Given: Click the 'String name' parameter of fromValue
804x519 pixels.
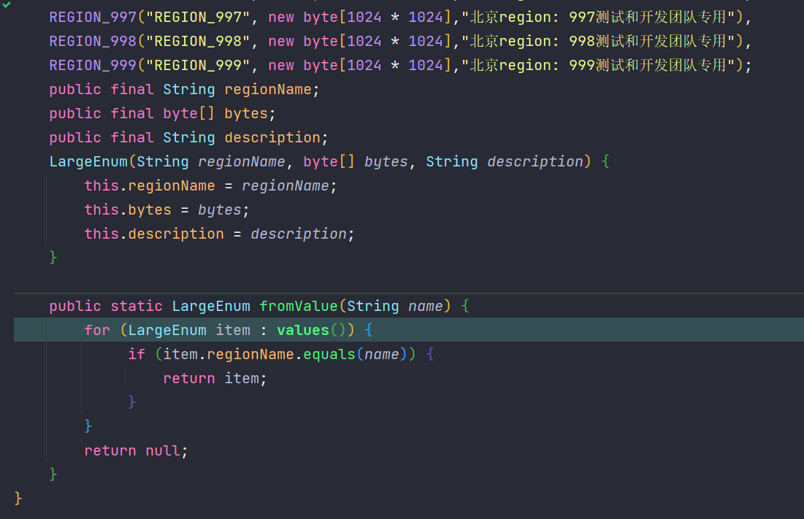Looking at the screenshot, I should point(395,307).
